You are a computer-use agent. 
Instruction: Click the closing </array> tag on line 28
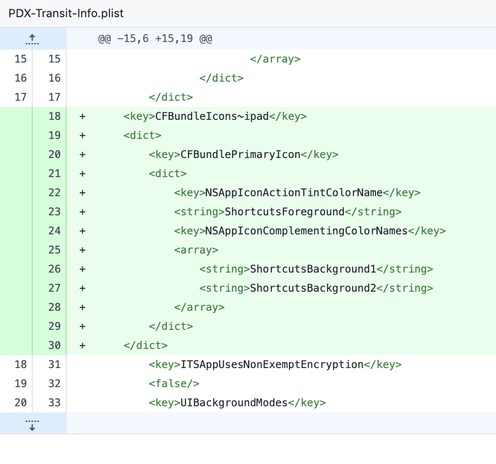[x=199, y=307]
